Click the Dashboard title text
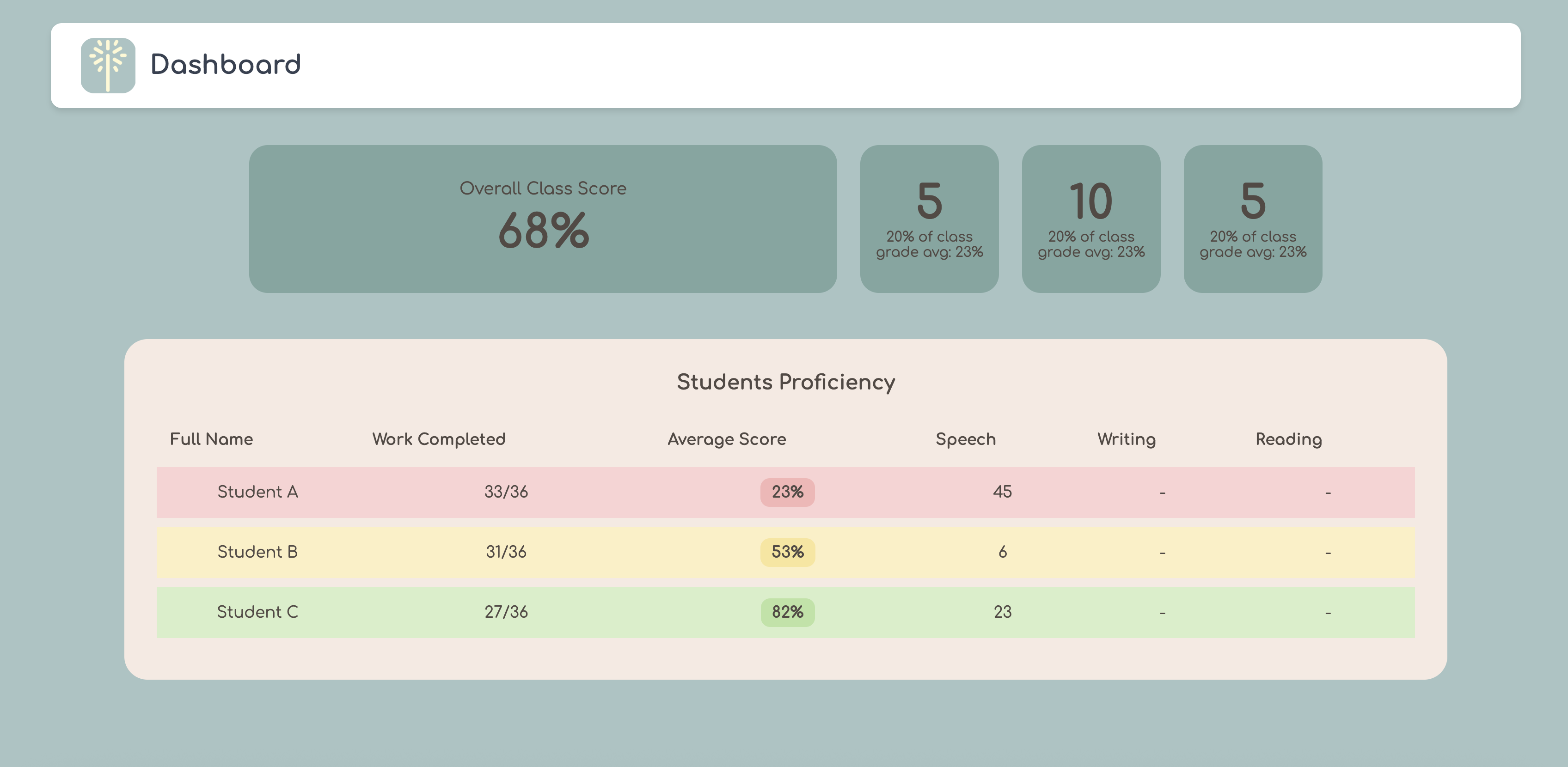Image resolution: width=1568 pixels, height=767 pixels. point(225,65)
